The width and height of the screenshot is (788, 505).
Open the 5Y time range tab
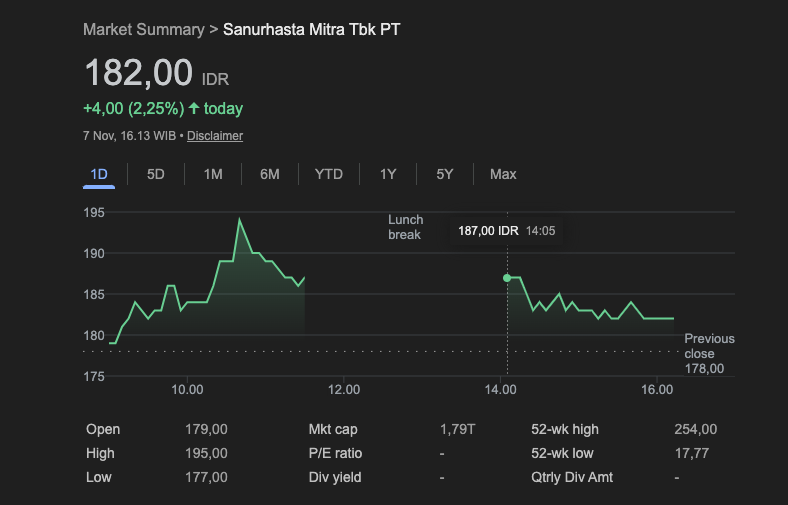pos(445,174)
